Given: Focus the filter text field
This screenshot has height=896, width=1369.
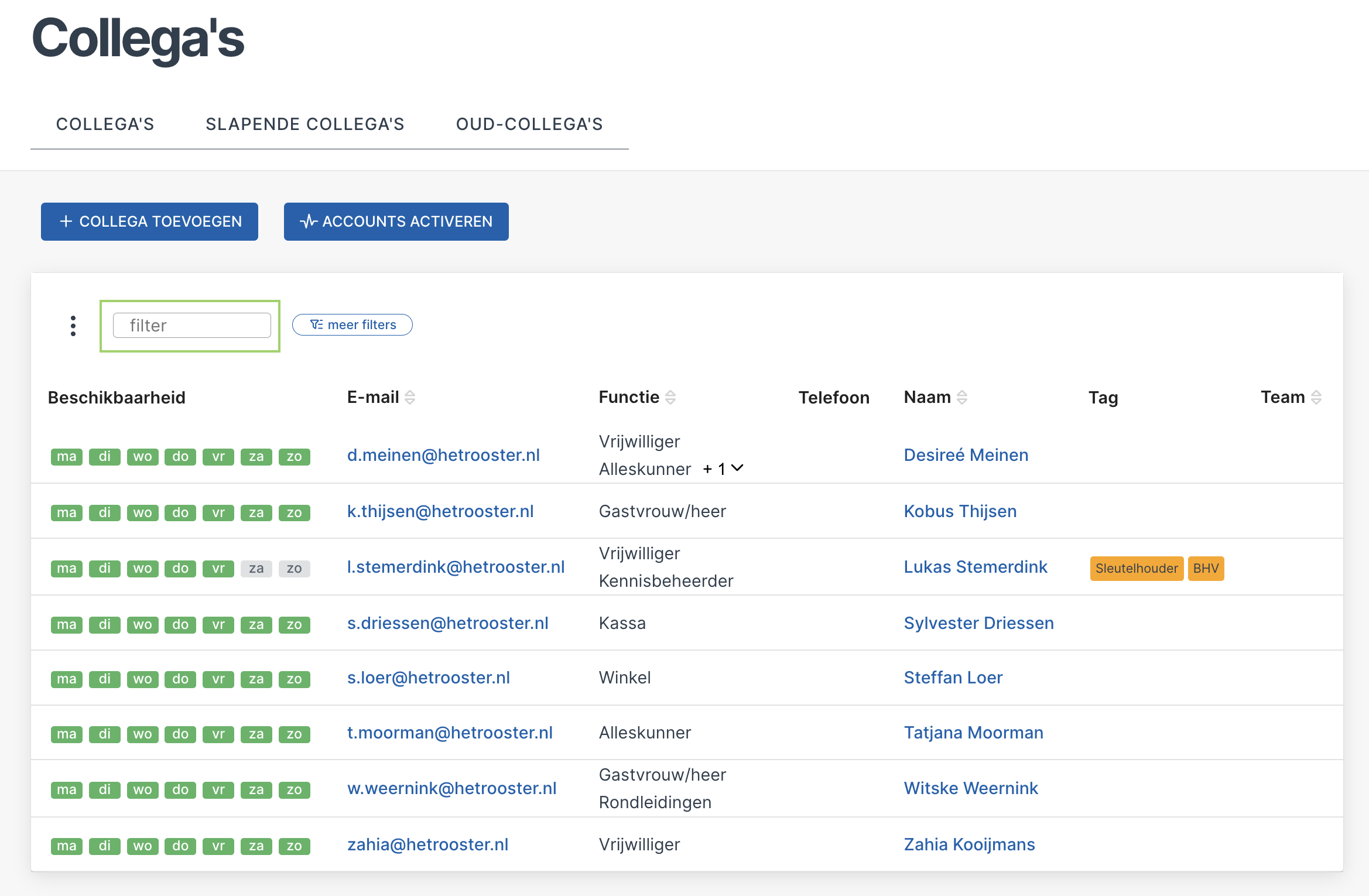Looking at the screenshot, I should (x=192, y=326).
